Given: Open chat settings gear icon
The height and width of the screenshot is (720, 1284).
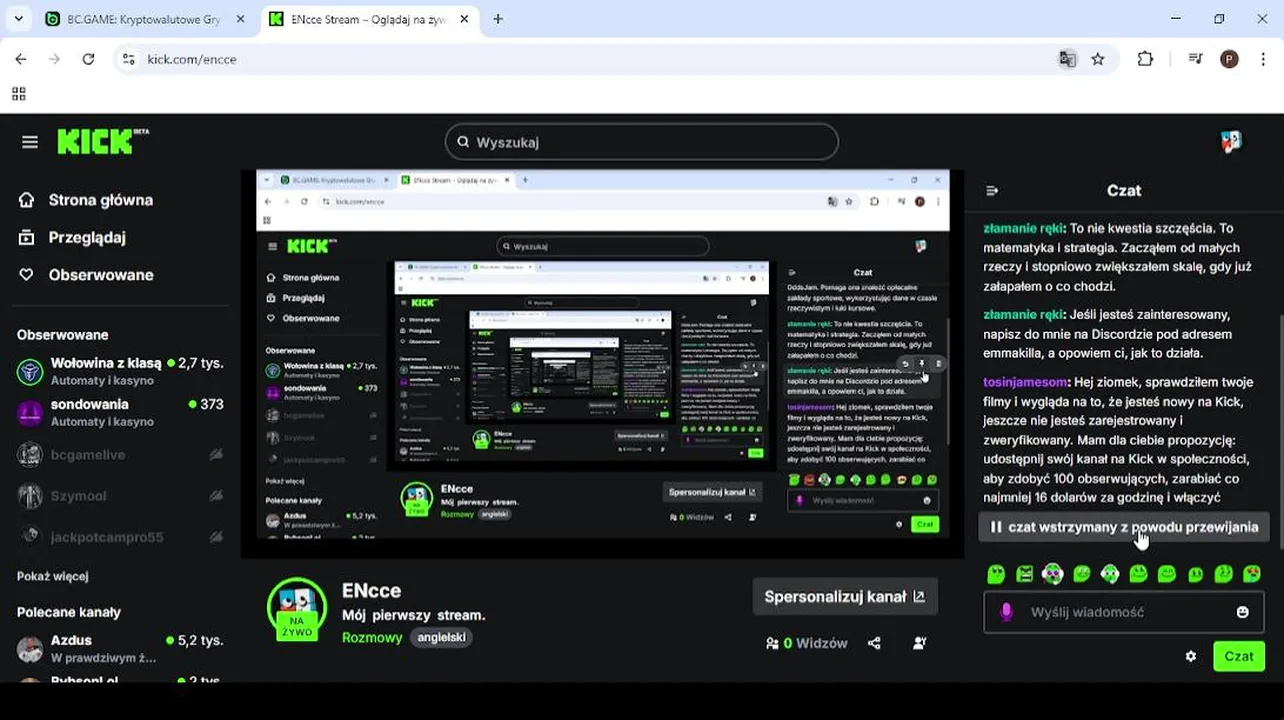Looking at the screenshot, I should pos(1190,656).
